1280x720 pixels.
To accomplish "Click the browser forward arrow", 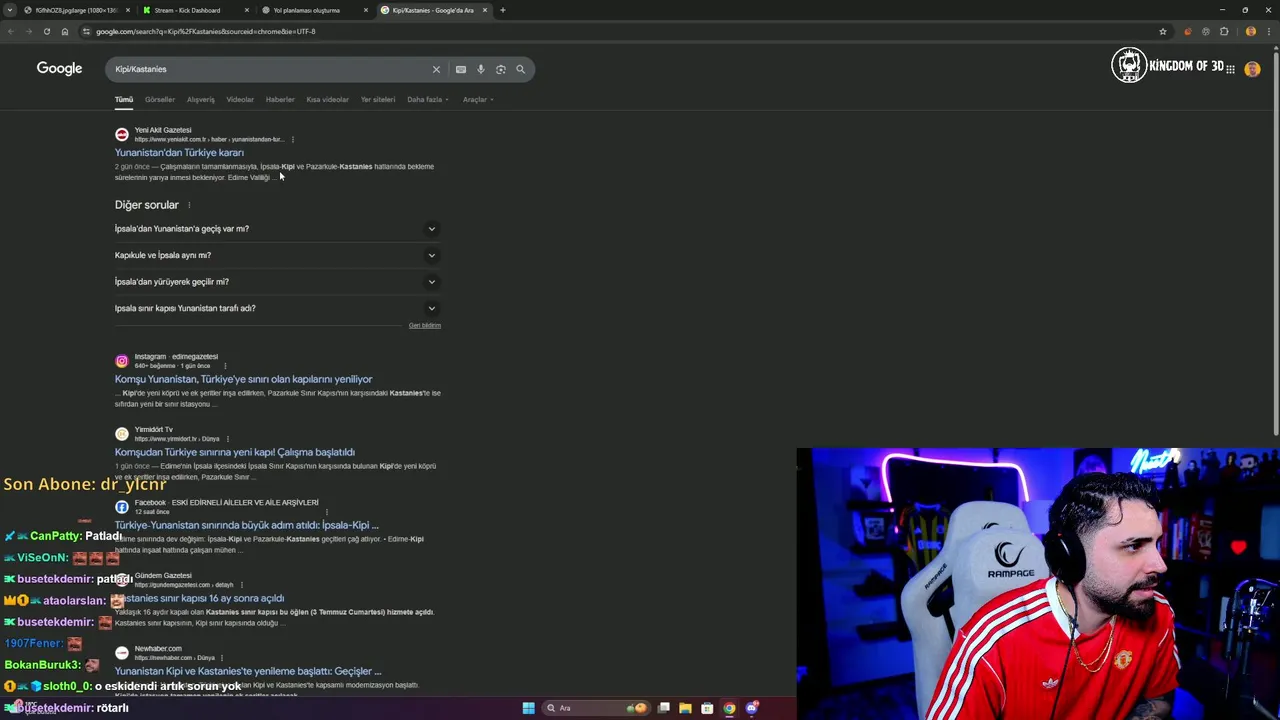I will tap(28, 31).
